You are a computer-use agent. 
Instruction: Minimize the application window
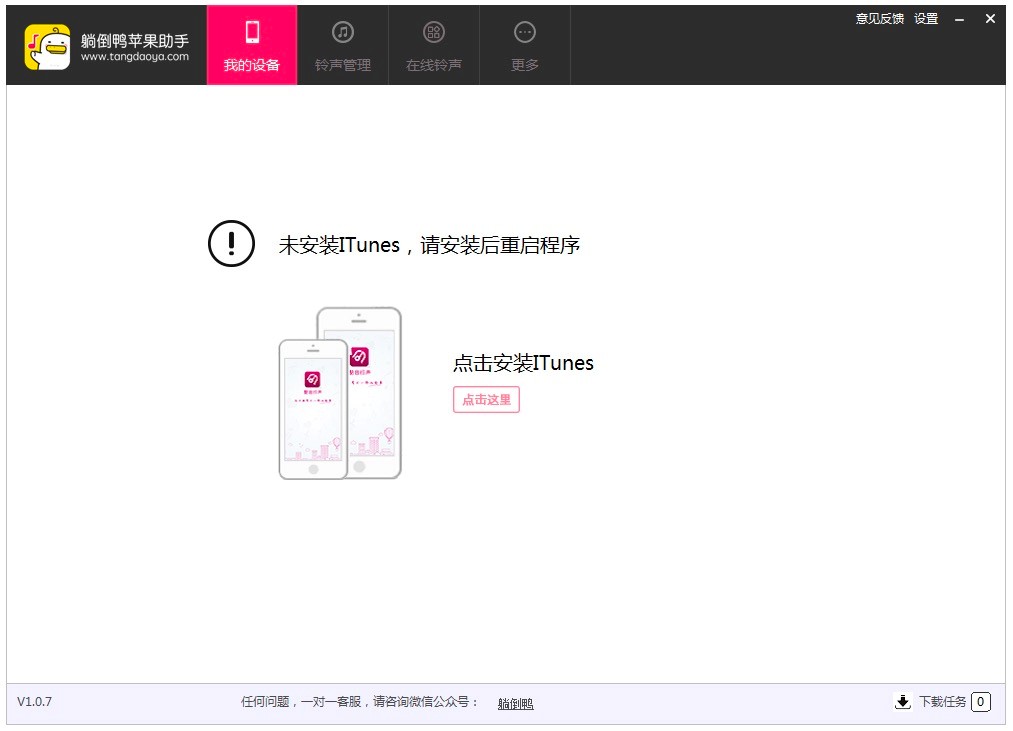point(959,19)
